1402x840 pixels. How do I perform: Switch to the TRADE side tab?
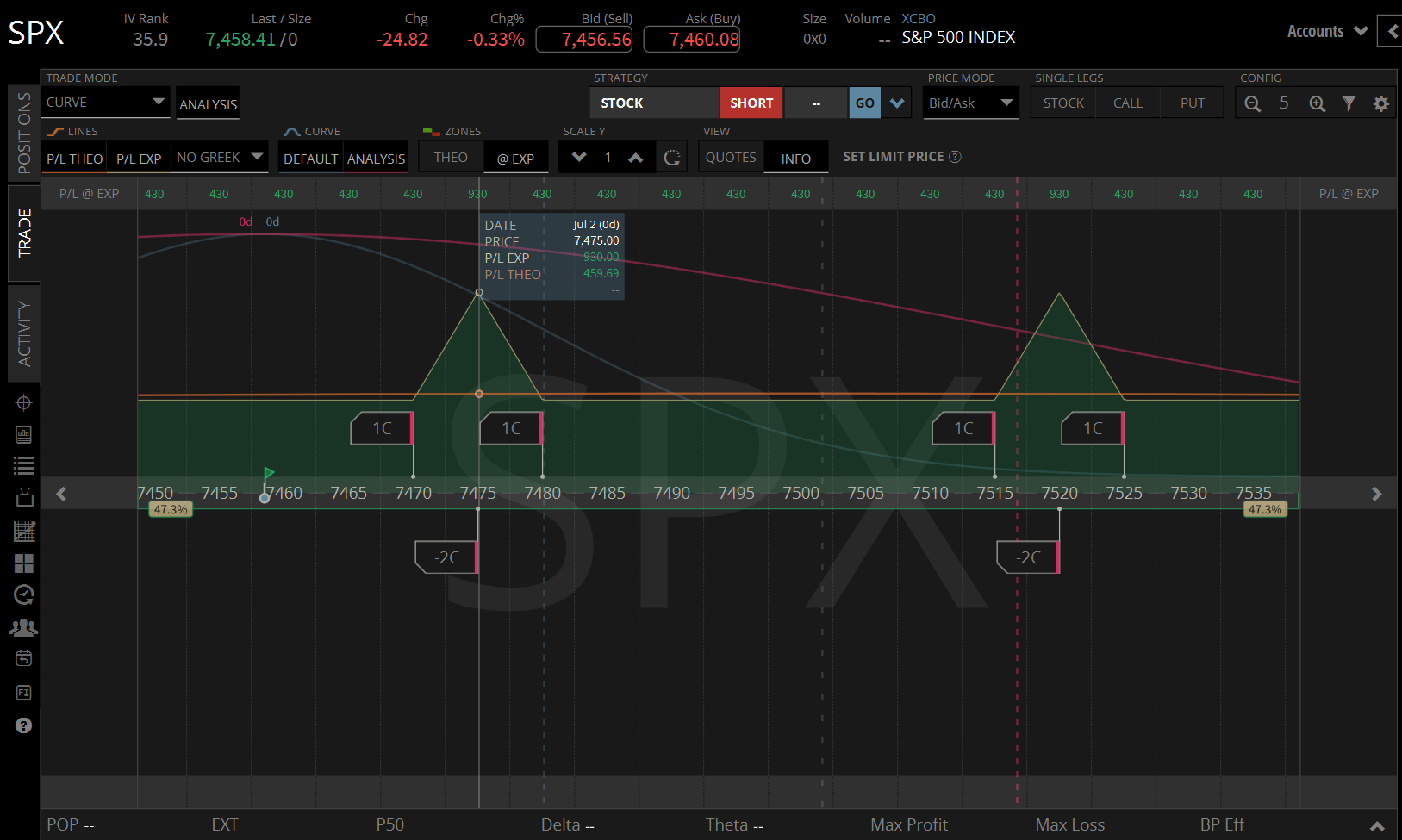(x=24, y=233)
